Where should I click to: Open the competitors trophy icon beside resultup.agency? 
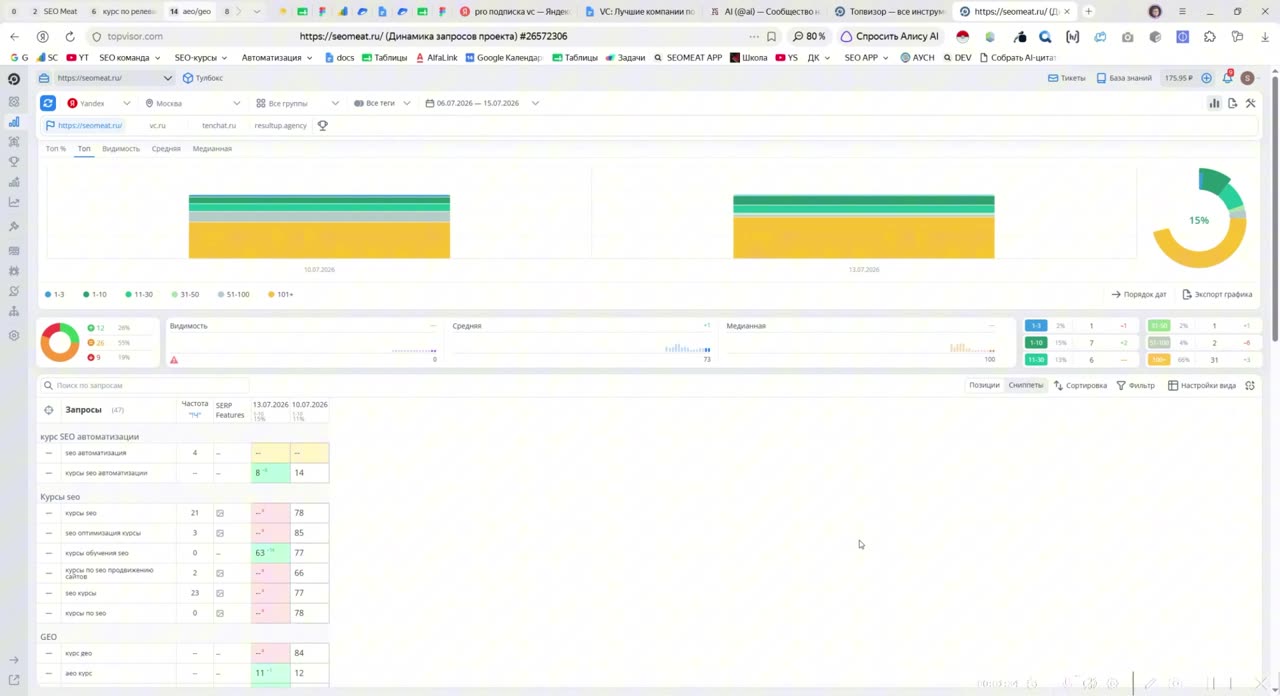[323, 126]
